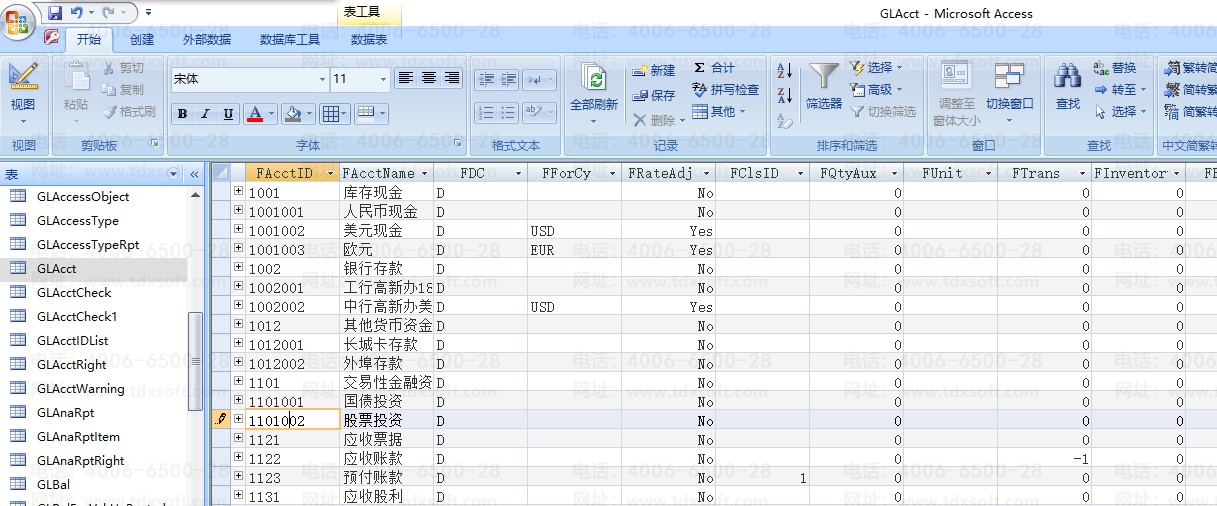Switch to the 创建 ribbon tab
The height and width of the screenshot is (506, 1217).
click(142, 40)
